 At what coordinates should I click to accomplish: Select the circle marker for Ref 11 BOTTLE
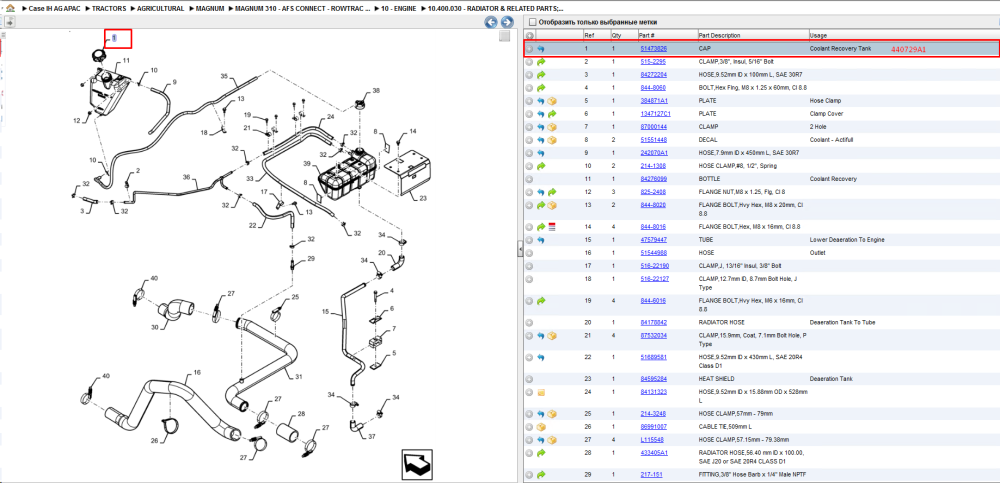coord(529,179)
